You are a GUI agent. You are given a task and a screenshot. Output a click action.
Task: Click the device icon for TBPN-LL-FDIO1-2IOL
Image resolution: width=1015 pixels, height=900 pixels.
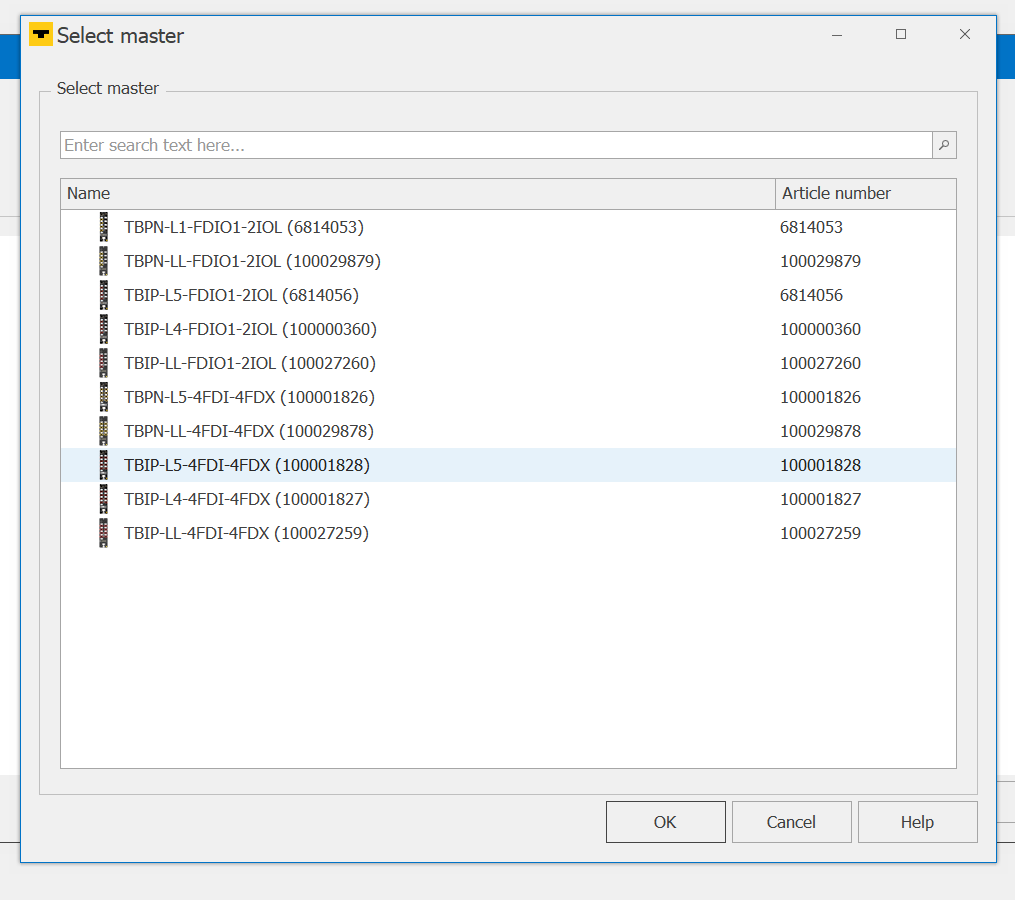[104, 261]
